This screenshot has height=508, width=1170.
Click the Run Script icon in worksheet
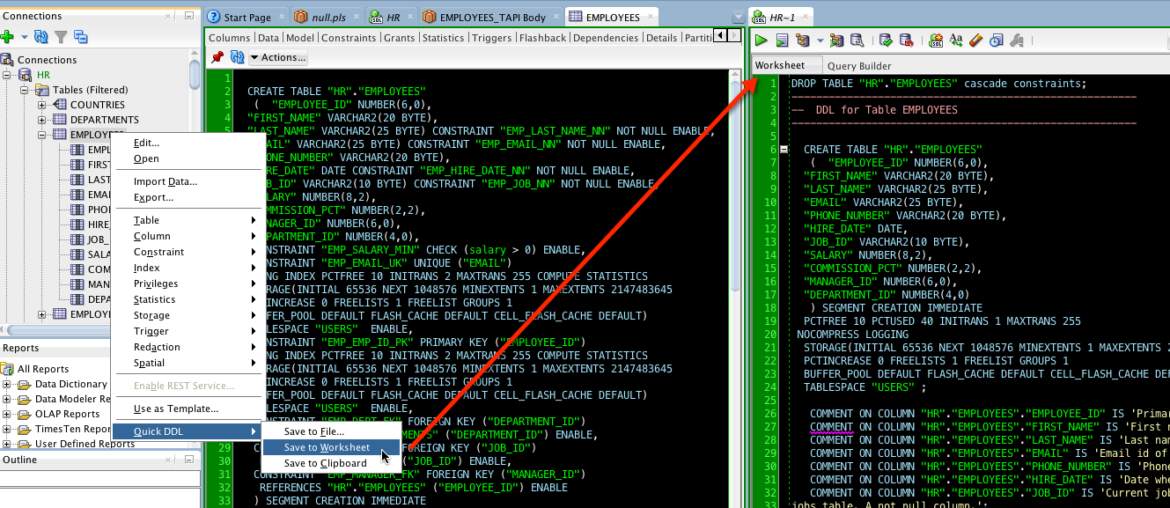point(782,40)
